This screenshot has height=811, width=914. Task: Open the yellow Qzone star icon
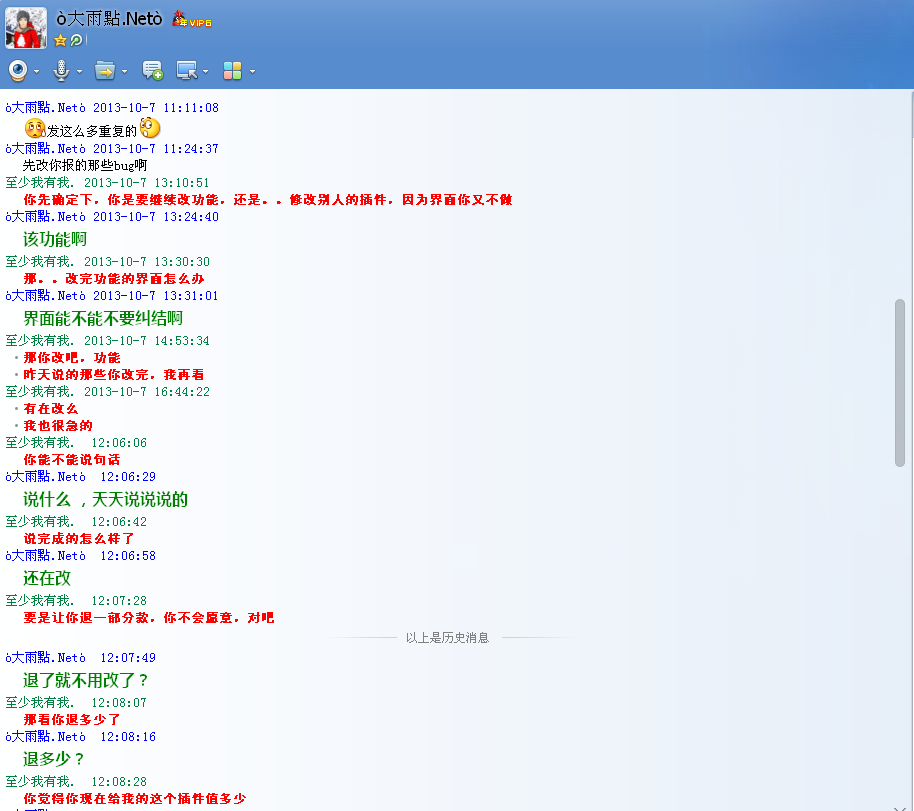pos(59,40)
